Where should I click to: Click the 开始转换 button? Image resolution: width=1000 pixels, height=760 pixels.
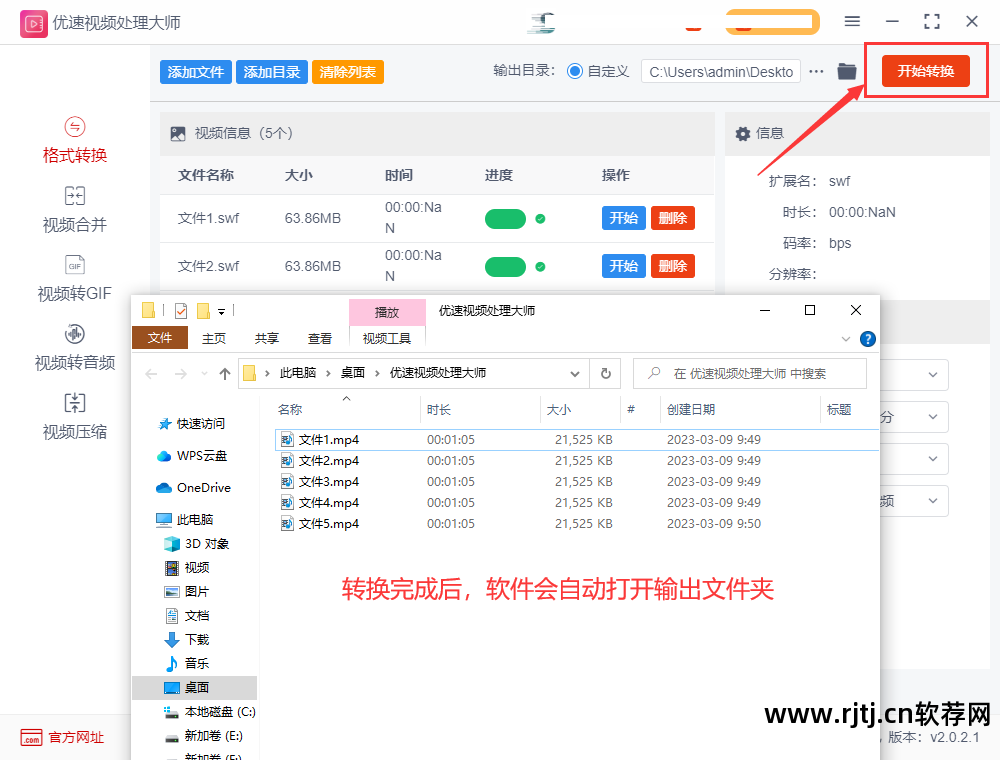pos(925,71)
